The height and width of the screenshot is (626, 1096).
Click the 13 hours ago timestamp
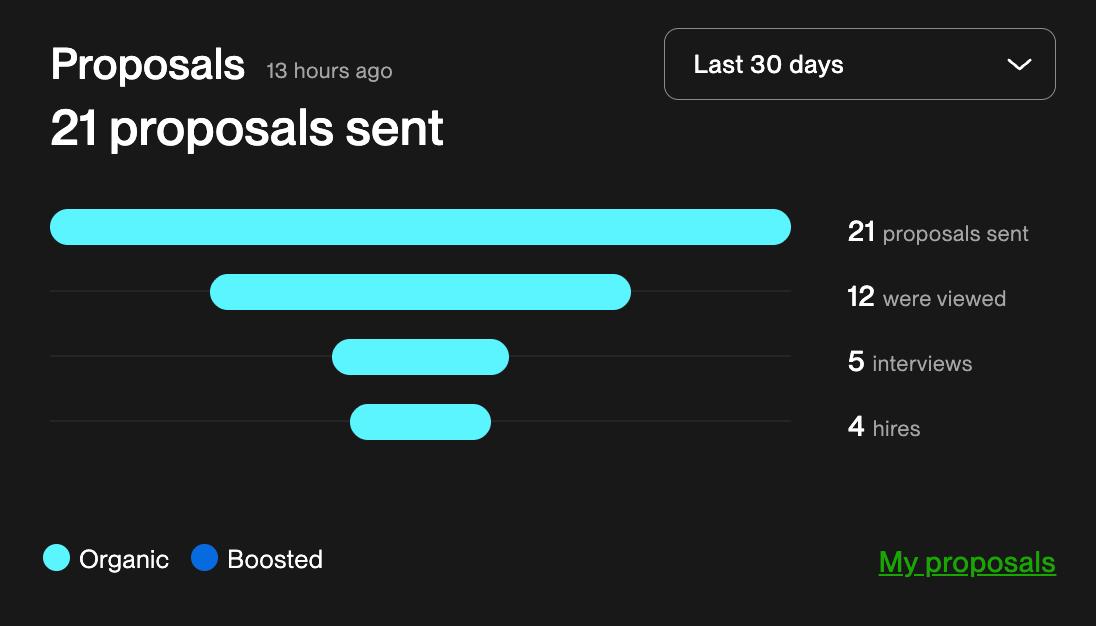point(328,70)
